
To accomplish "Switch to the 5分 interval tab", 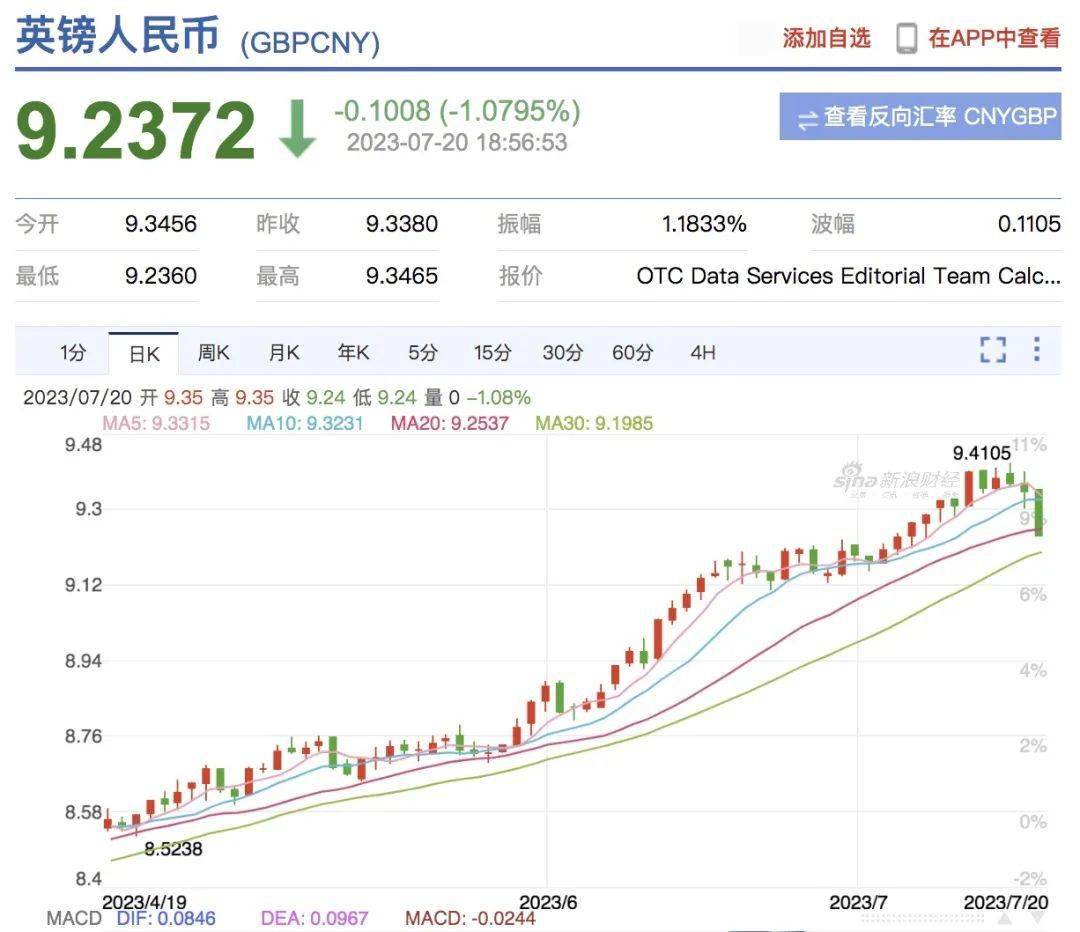I will coord(422,353).
